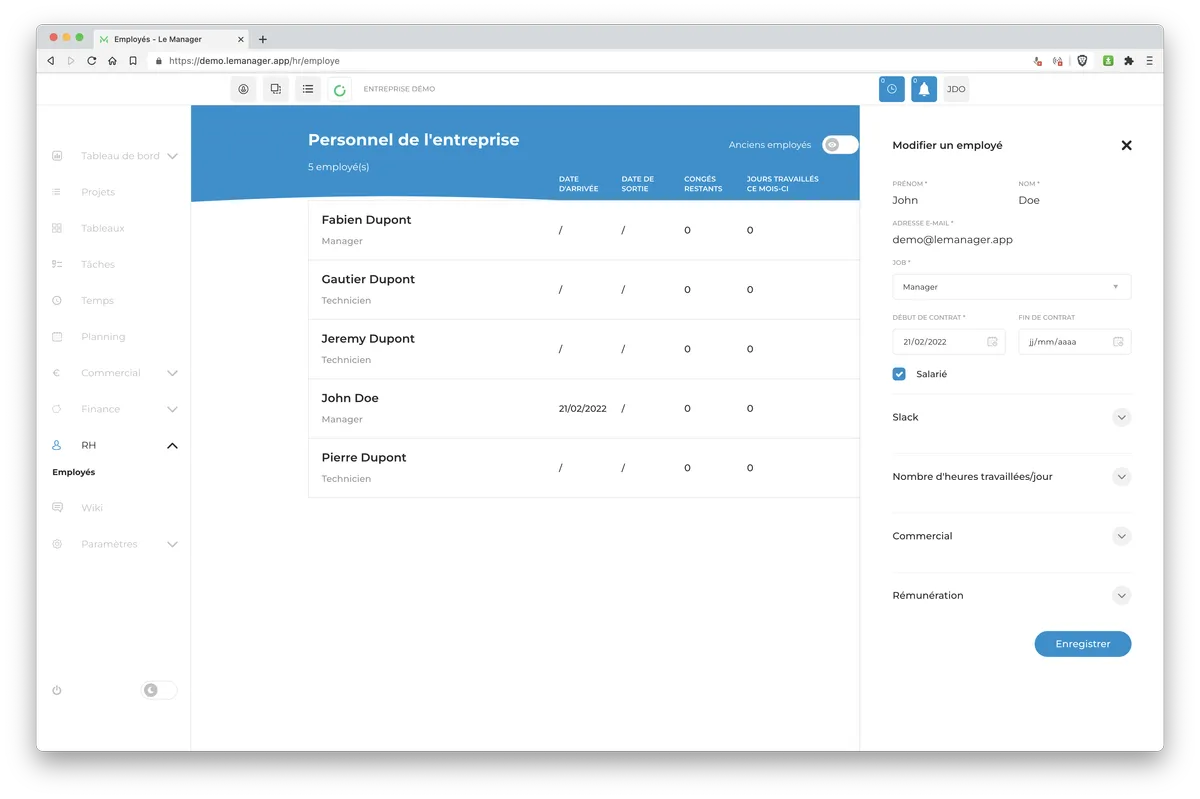The width and height of the screenshot is (1200, 799).
Task: Open the Début de contrat calendar icon
Action: click(x=992, y=342)
